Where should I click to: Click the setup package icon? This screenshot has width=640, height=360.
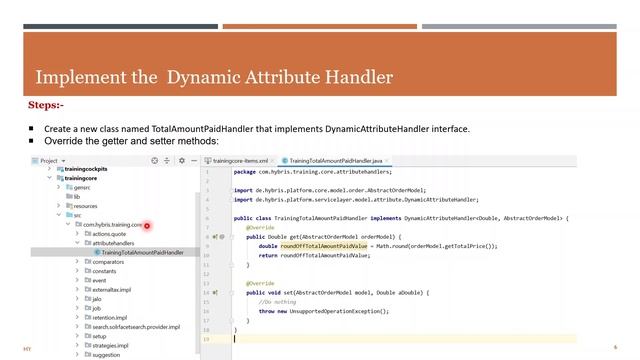point(88,336)
